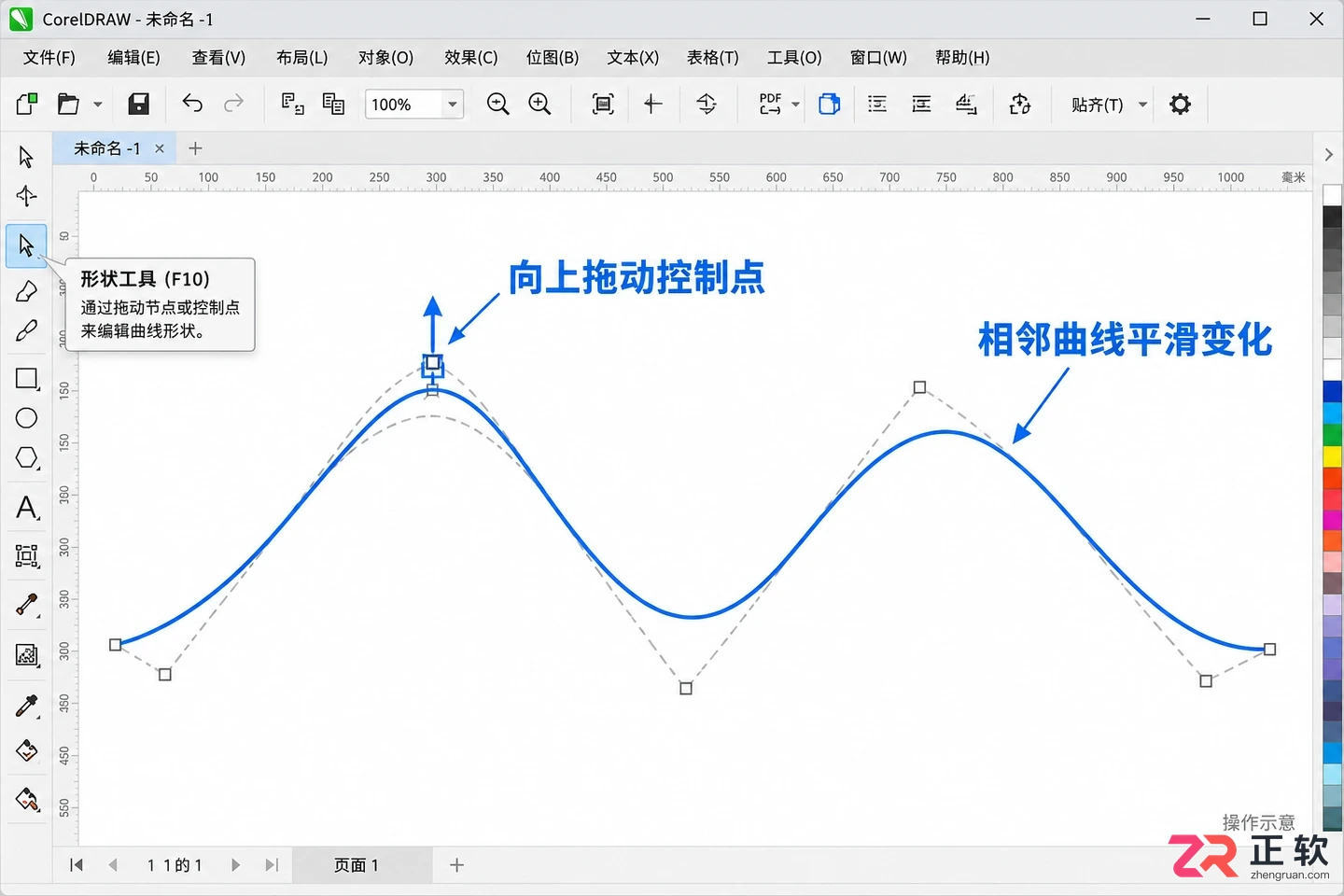Expand the side docker panel arrow
1344x896 pixels.
pyautogui.click(x=1328, y=155)
